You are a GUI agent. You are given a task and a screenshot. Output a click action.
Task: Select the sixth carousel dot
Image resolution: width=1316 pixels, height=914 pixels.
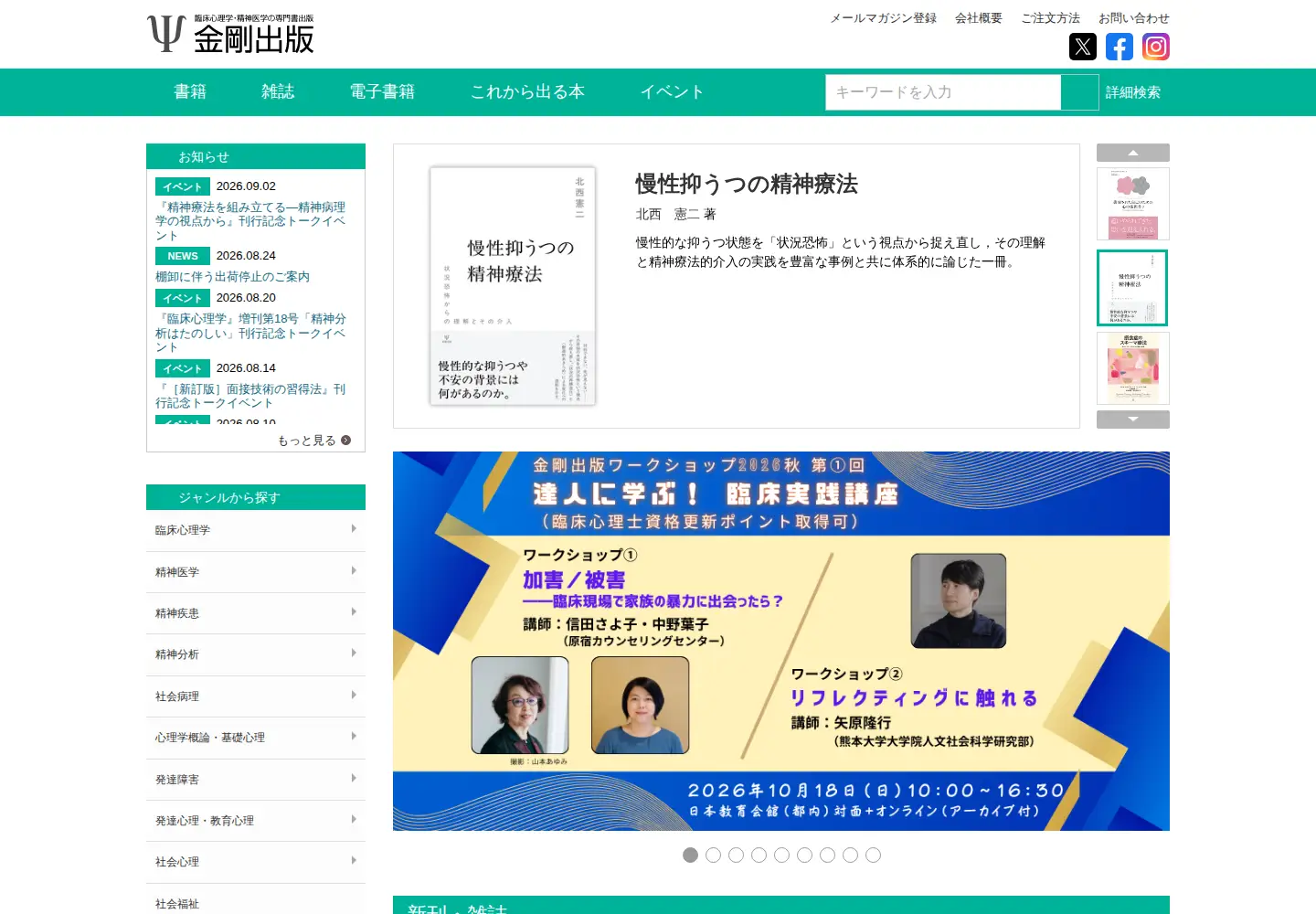point(804,855)
